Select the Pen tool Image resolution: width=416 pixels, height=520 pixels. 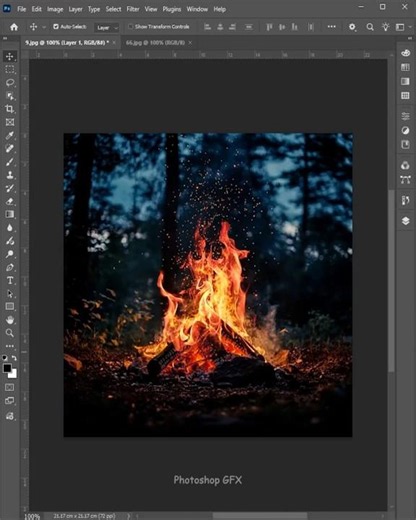coord(10,267)
